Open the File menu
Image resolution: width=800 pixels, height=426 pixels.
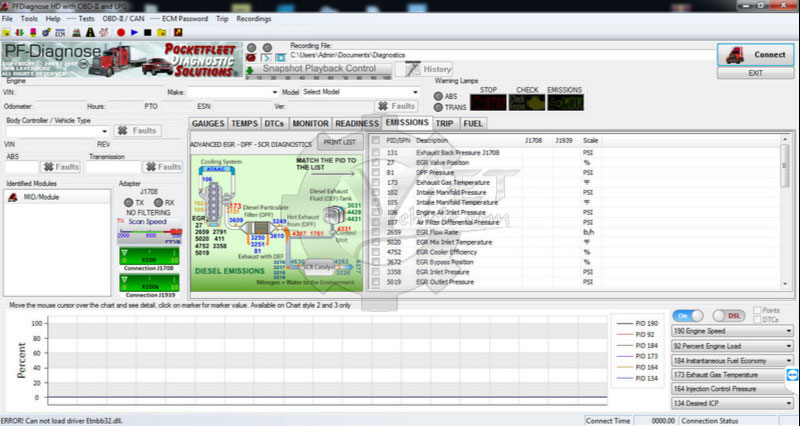click(7, 18)
